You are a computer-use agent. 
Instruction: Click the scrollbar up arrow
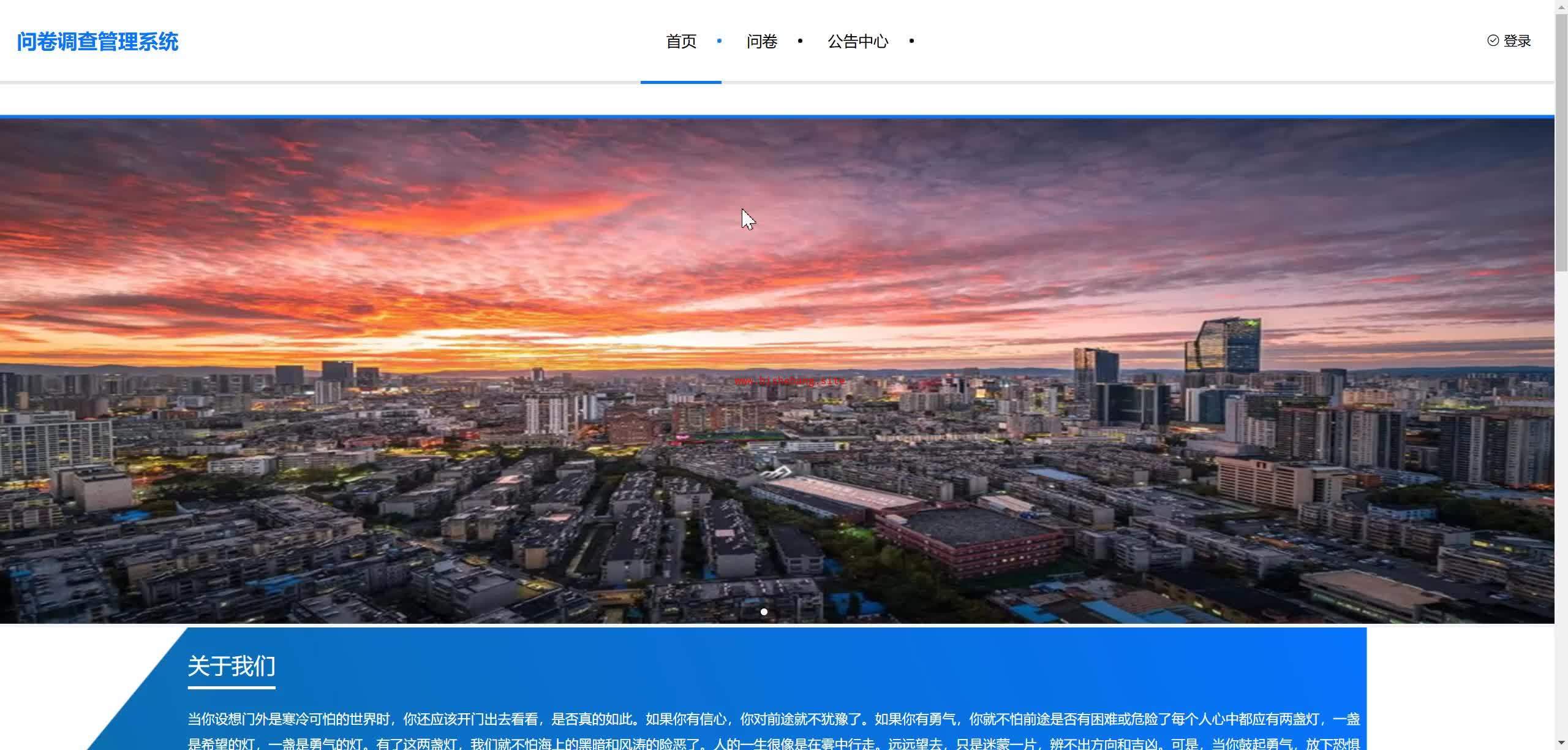tap(1561, 6)
